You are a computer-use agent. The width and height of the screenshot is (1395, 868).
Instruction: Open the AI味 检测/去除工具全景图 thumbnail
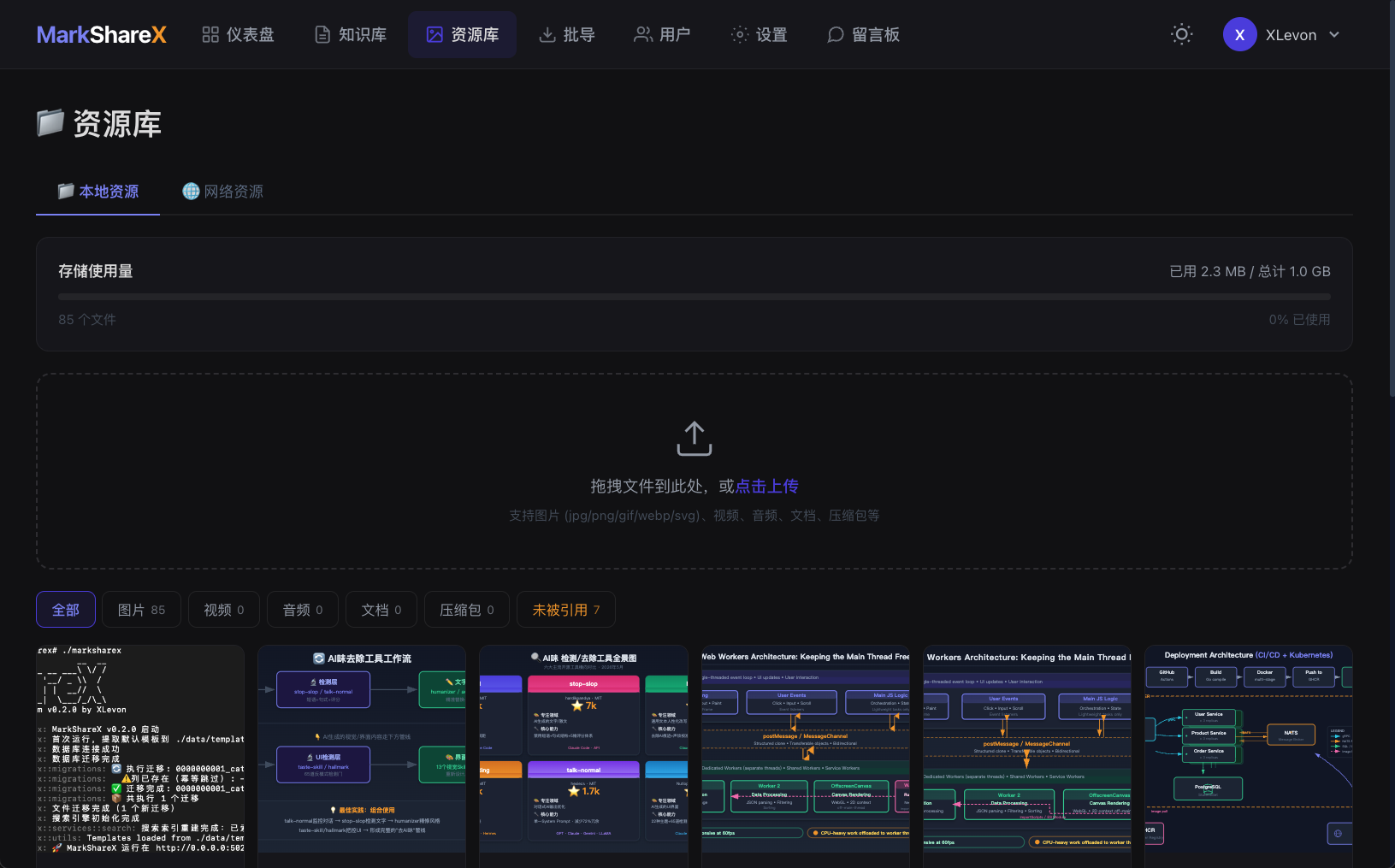click(583, 757)
